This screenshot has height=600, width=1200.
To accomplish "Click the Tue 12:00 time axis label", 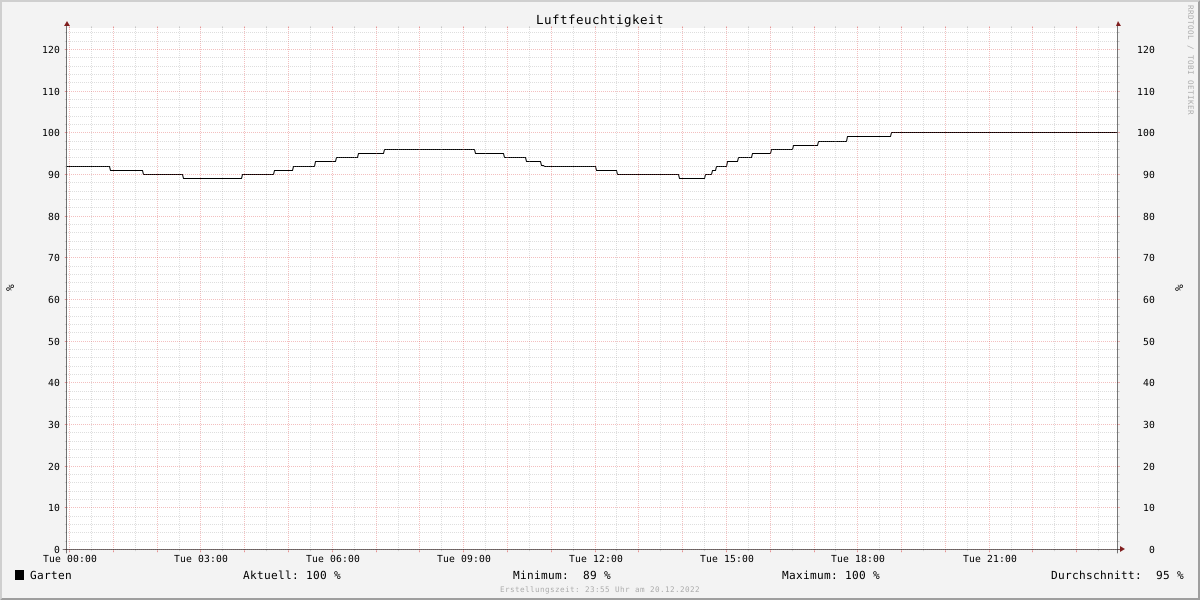I will tap(596, 559).
